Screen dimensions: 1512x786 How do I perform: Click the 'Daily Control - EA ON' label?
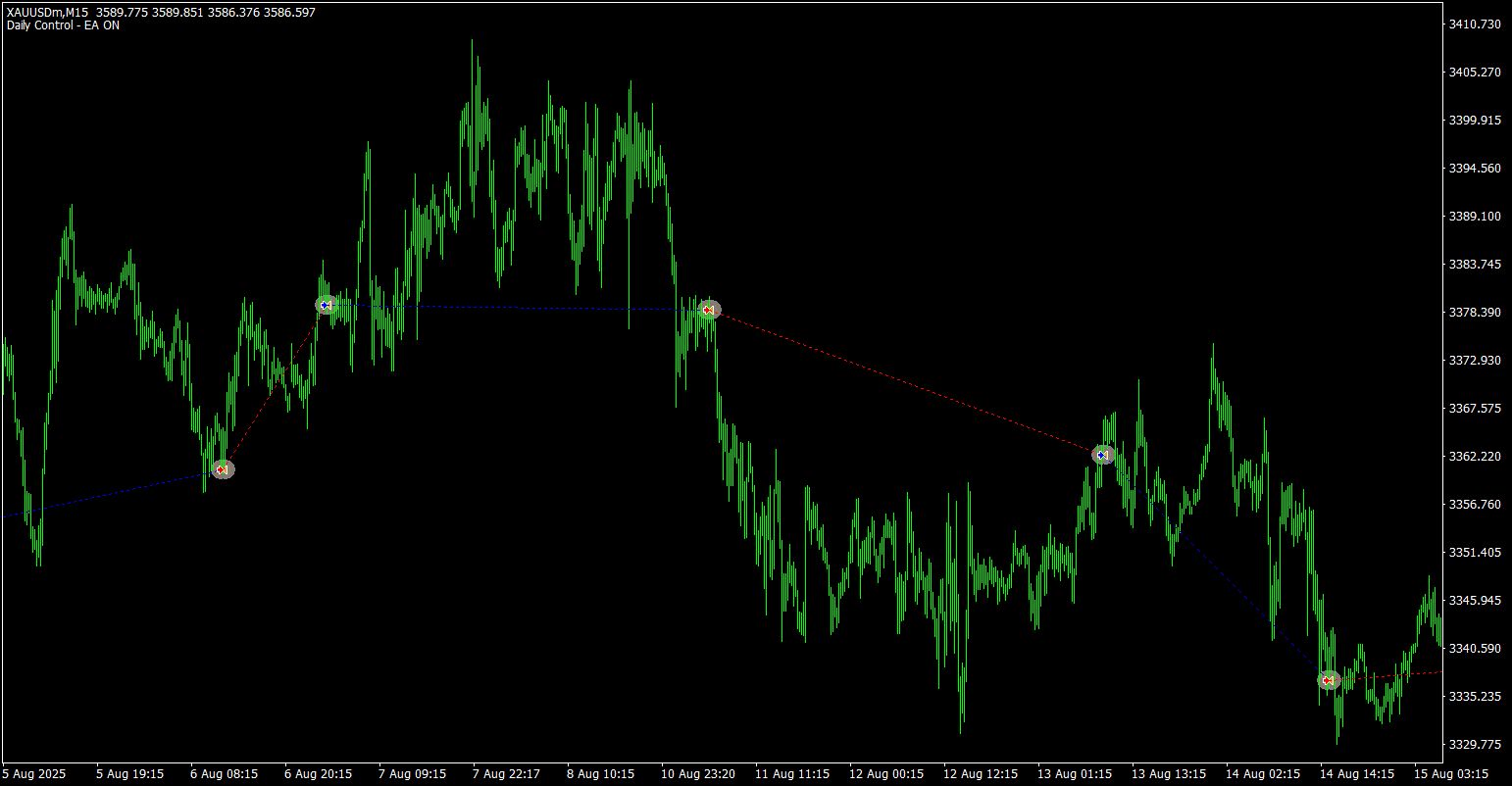[63, 25]
